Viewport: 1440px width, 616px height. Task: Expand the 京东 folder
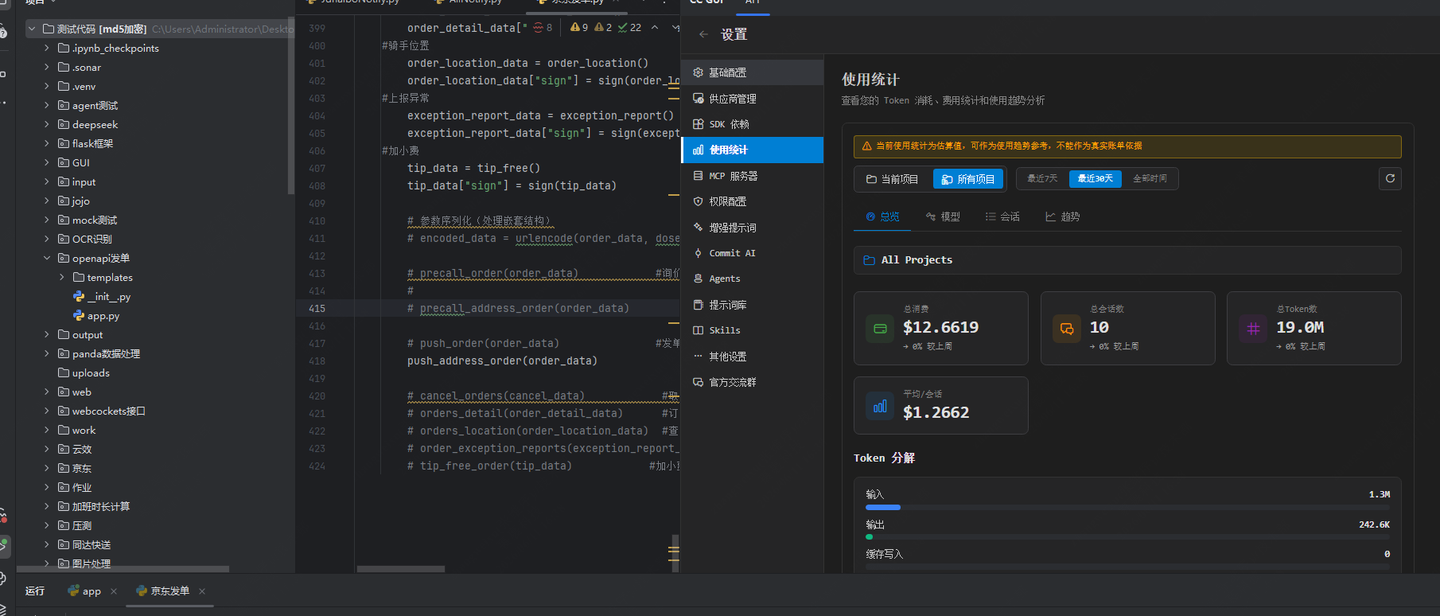(x=47, y=468)
